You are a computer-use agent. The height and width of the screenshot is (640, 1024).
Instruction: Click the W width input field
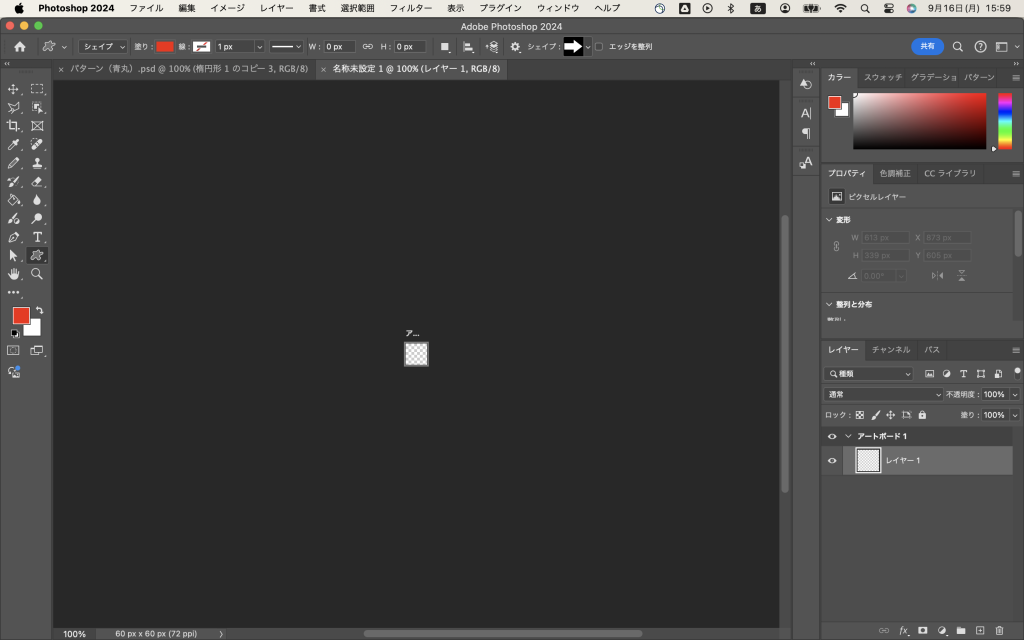[339, 47]
